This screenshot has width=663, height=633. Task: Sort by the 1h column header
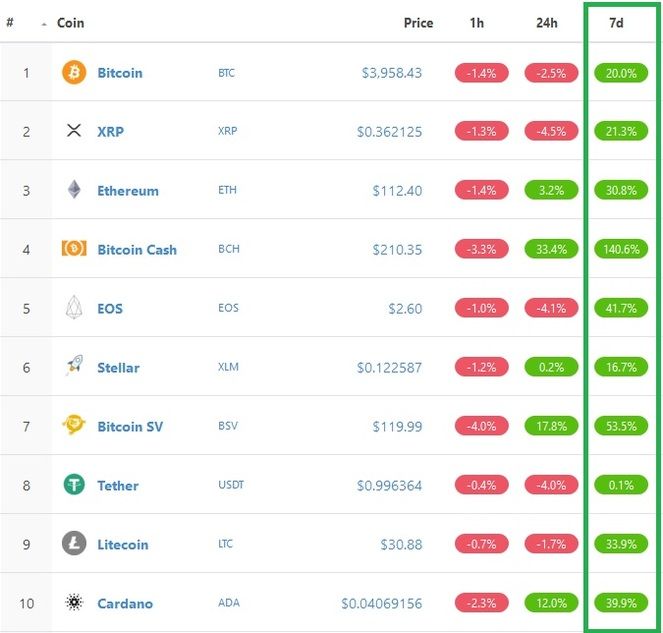(x=477, y=23)
